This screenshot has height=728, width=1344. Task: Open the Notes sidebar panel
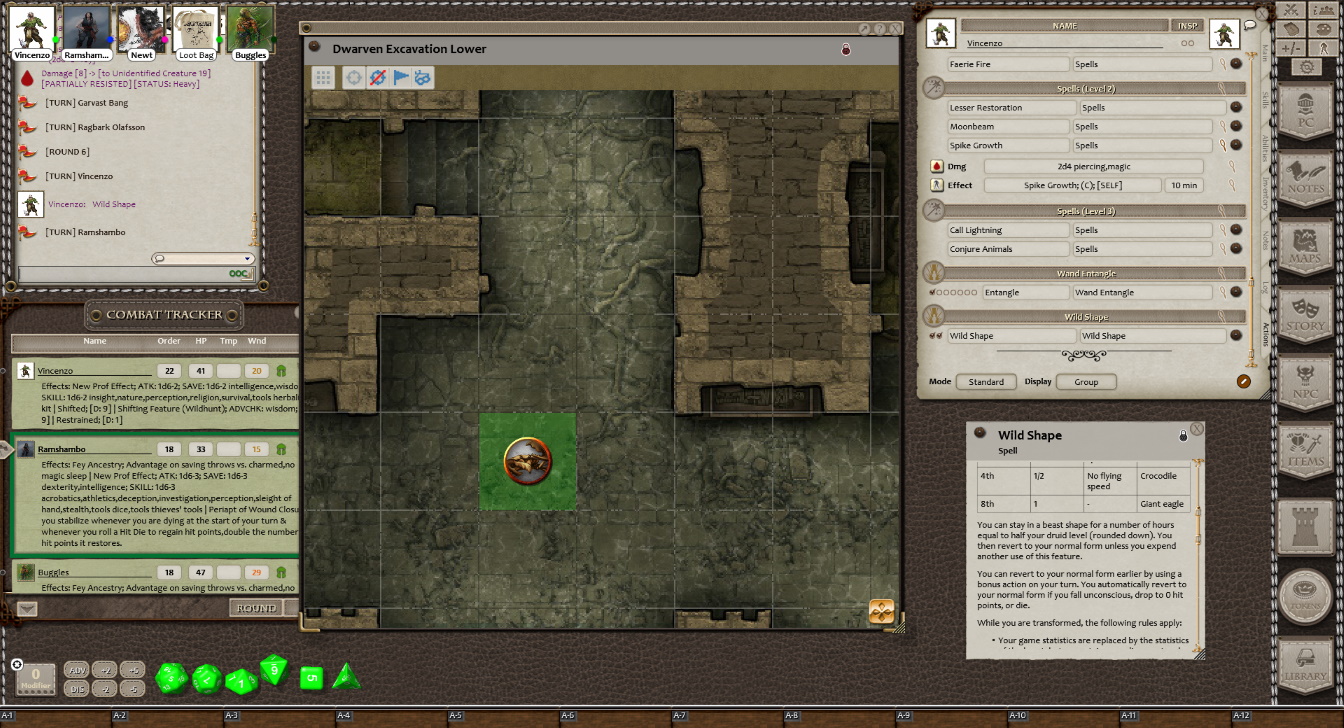pyautogui.click(x=1305, y=178)
